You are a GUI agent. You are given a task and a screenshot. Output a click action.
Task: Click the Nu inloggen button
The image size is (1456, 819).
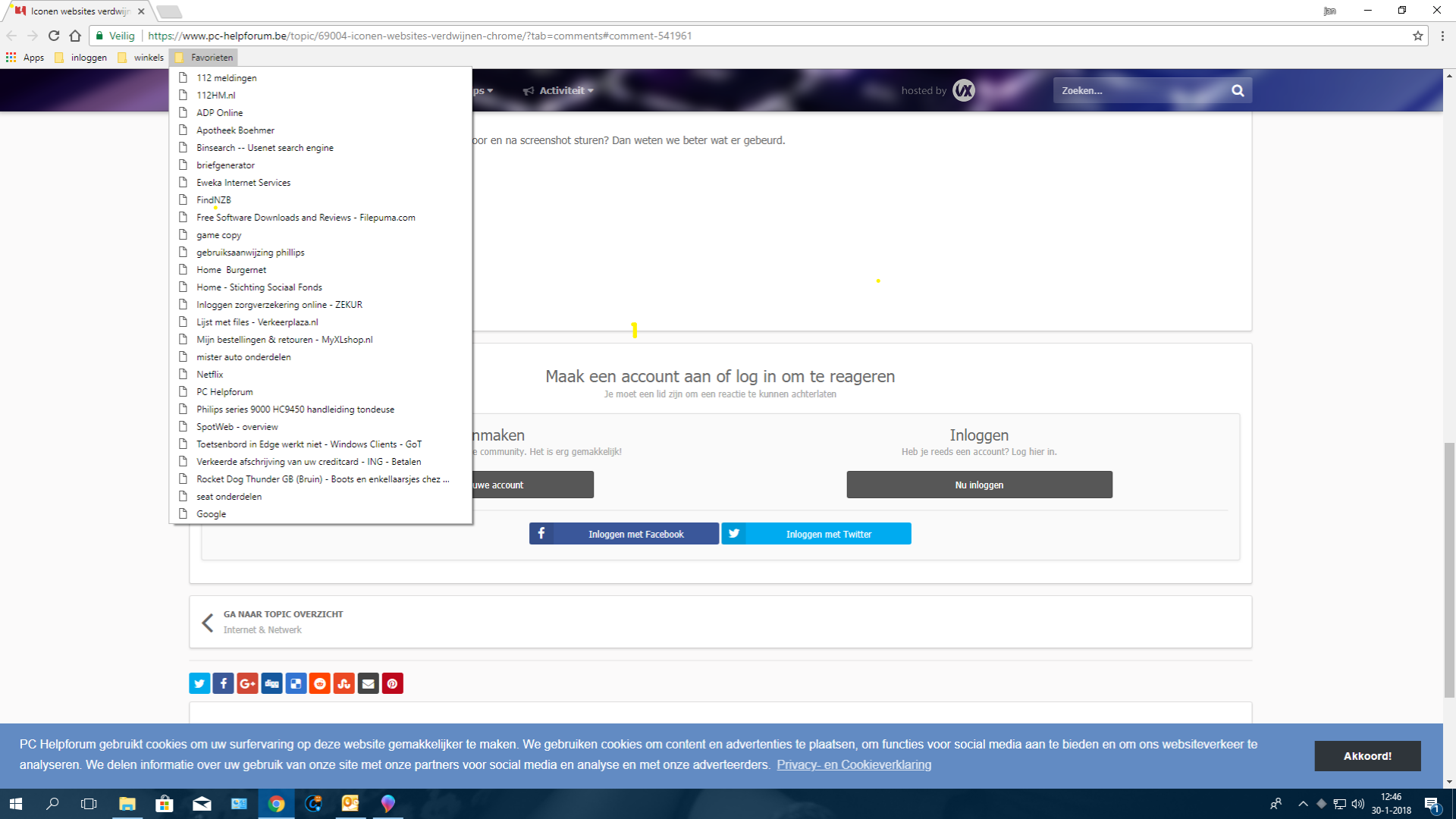(x=979, y=485)
